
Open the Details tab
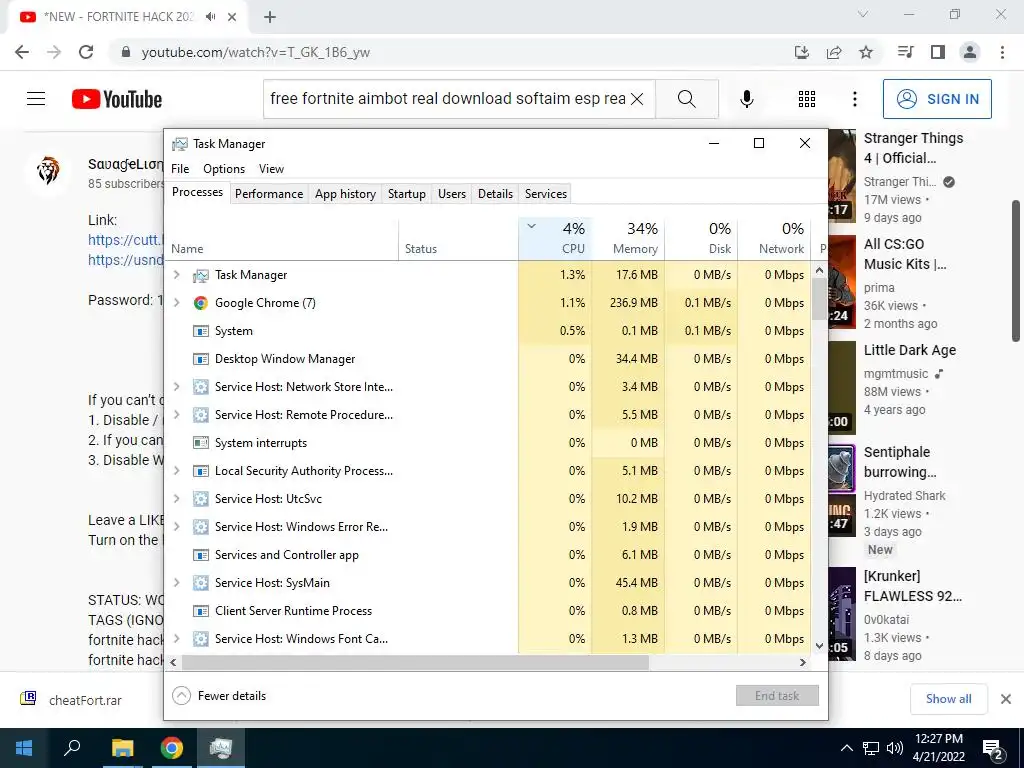[495, 194]
